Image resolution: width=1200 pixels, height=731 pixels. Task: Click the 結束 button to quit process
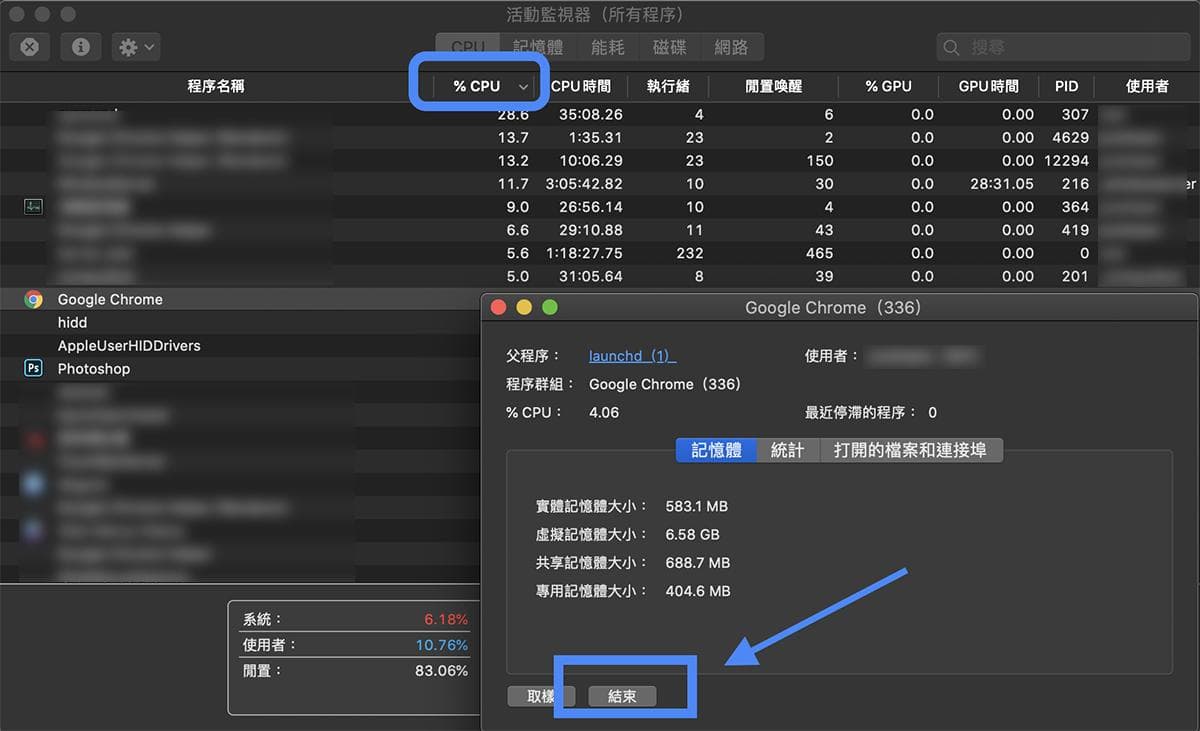pos(622,696)
